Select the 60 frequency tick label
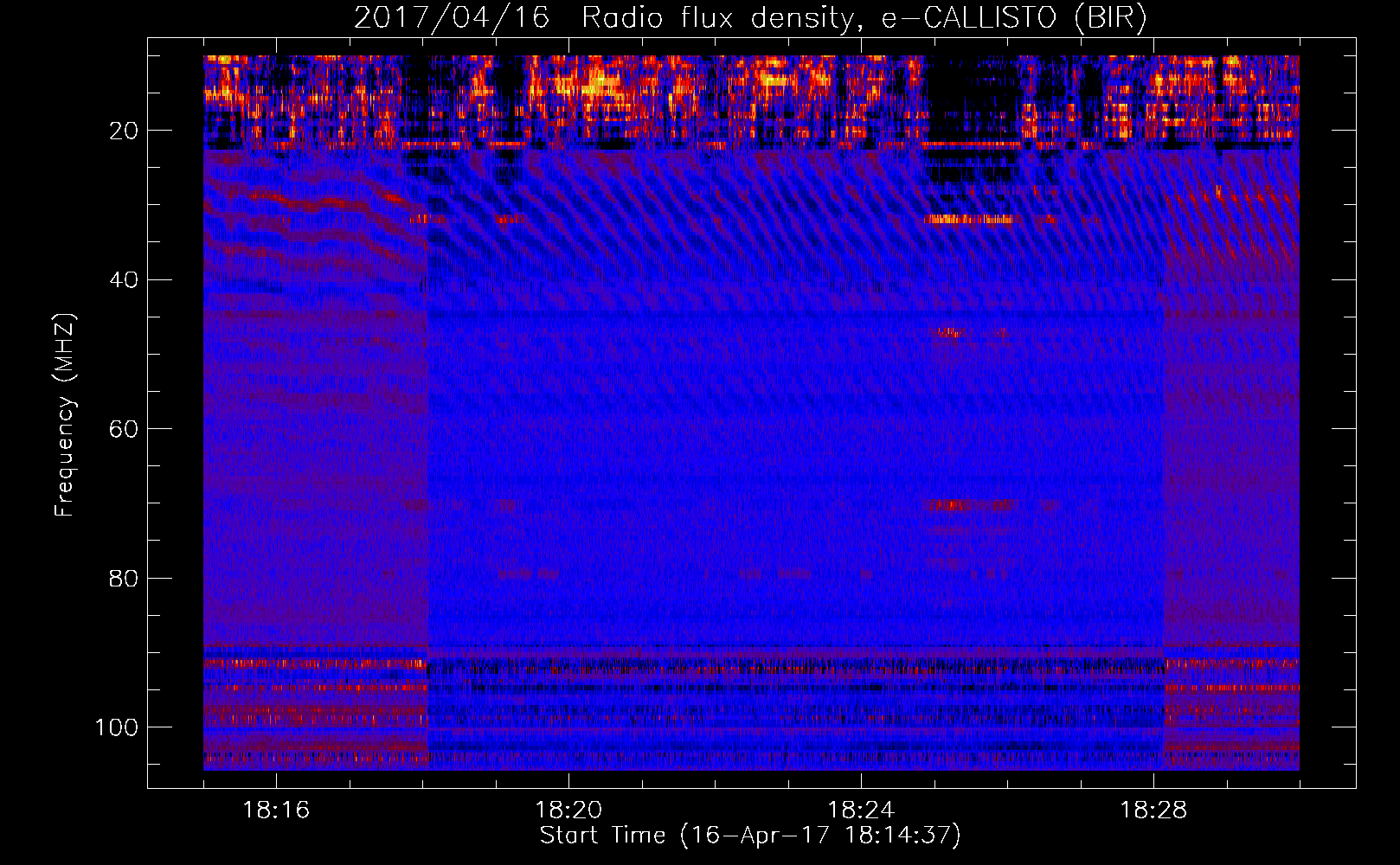 tap(124, 429)
